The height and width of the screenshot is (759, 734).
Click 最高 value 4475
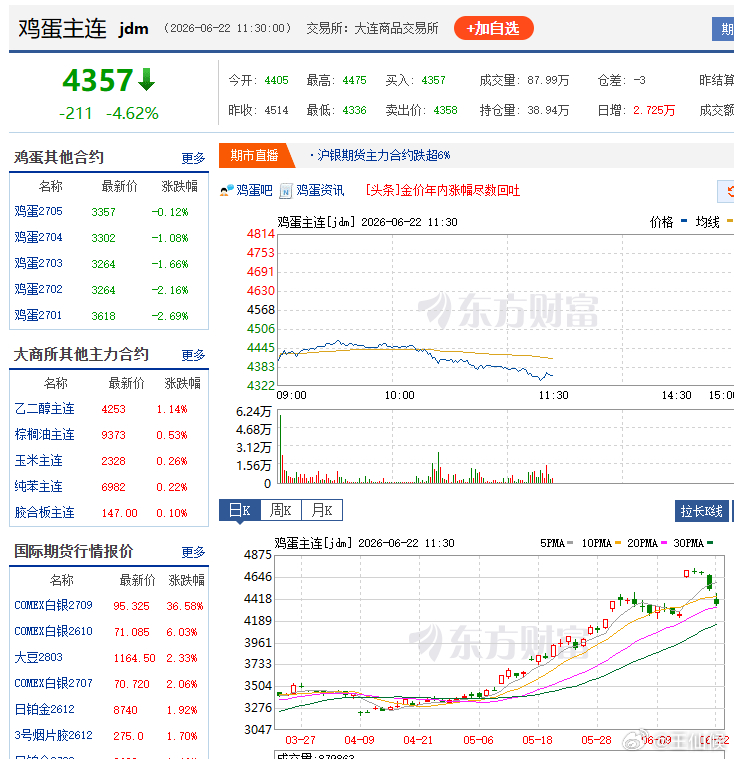pos(354,80)
